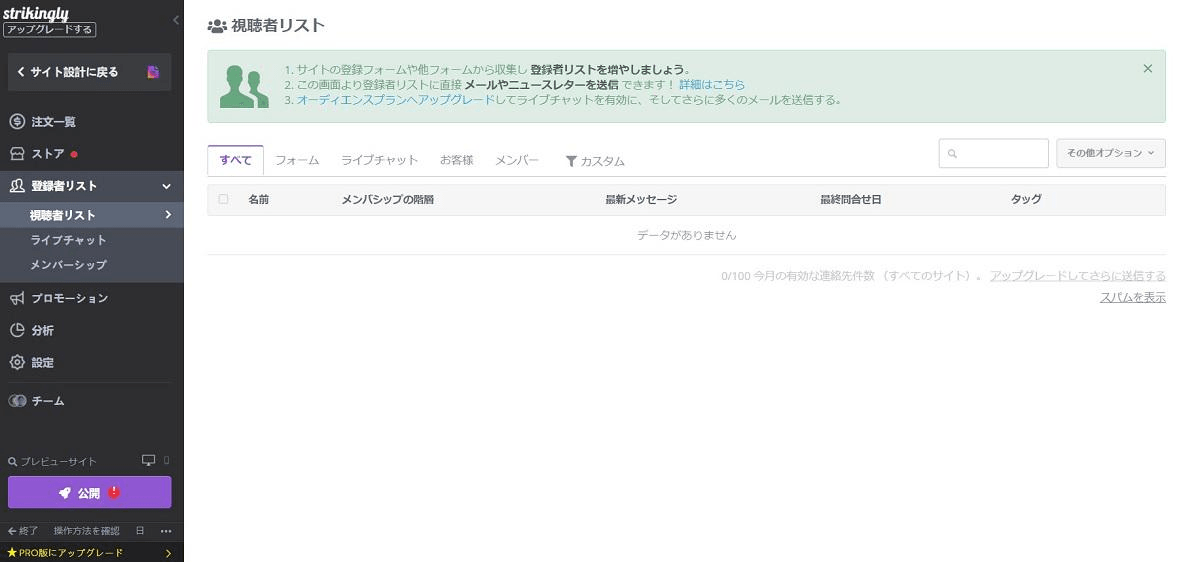Open the その他オプション dropdown
This screenshot has height=562, width=1188.
point(1111,153)
